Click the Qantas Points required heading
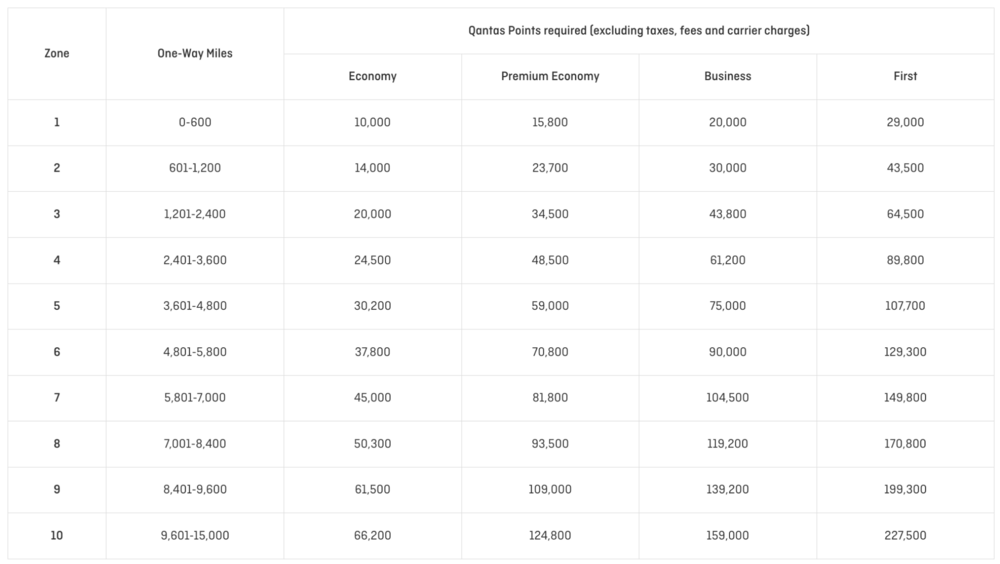 click(x=638, y=31)
